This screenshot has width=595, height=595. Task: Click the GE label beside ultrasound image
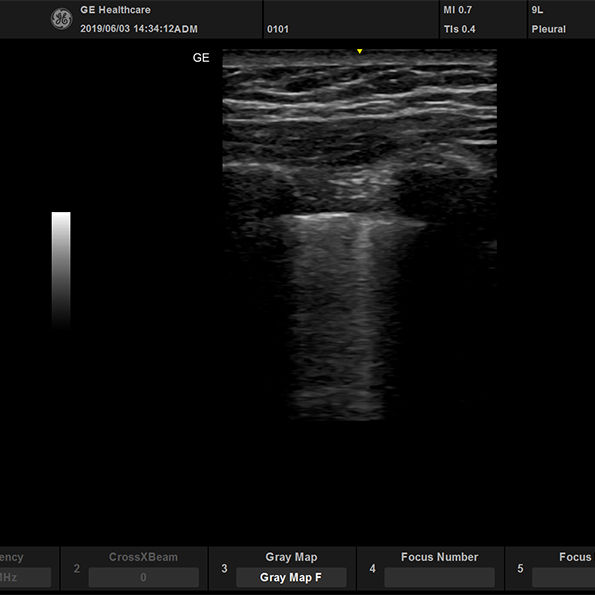click(x=201, y=58)
